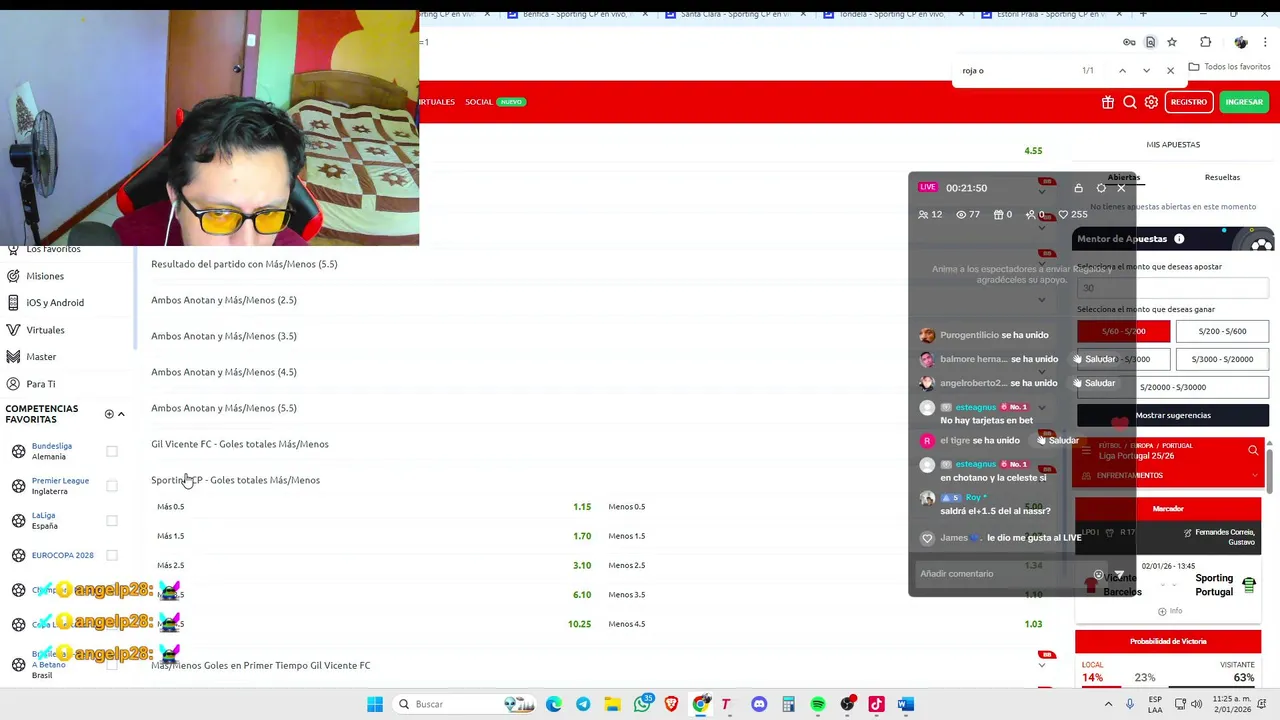
Task: Click the REGISTRO button
Action: point(1188,102)
